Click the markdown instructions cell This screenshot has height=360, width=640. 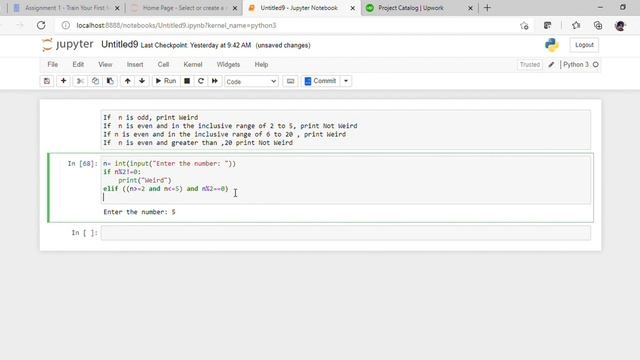click(346, 130)
